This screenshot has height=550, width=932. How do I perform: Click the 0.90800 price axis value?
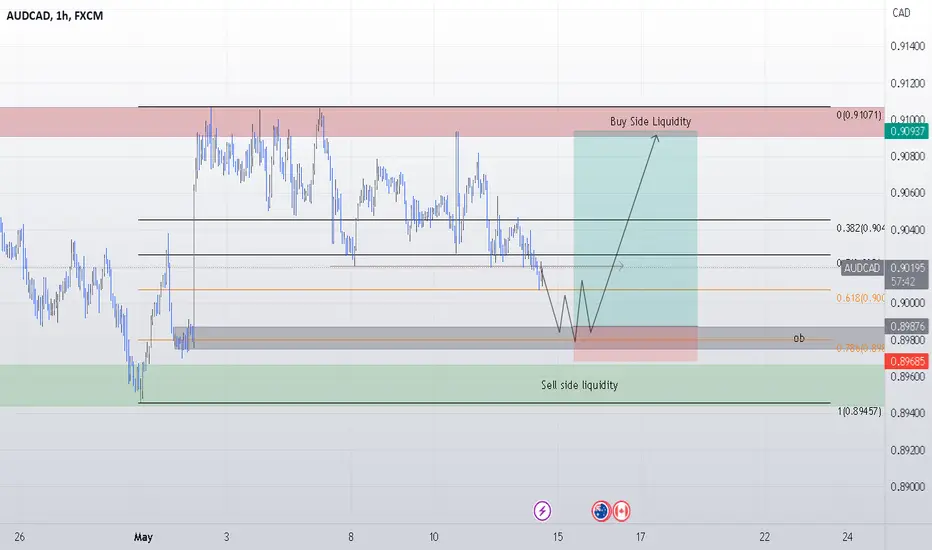pos(908,156)
